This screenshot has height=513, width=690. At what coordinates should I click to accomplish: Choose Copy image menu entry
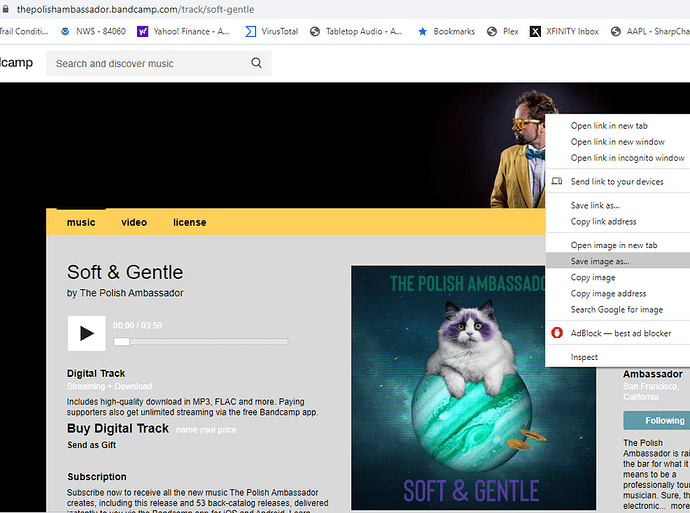click(617, 277)
